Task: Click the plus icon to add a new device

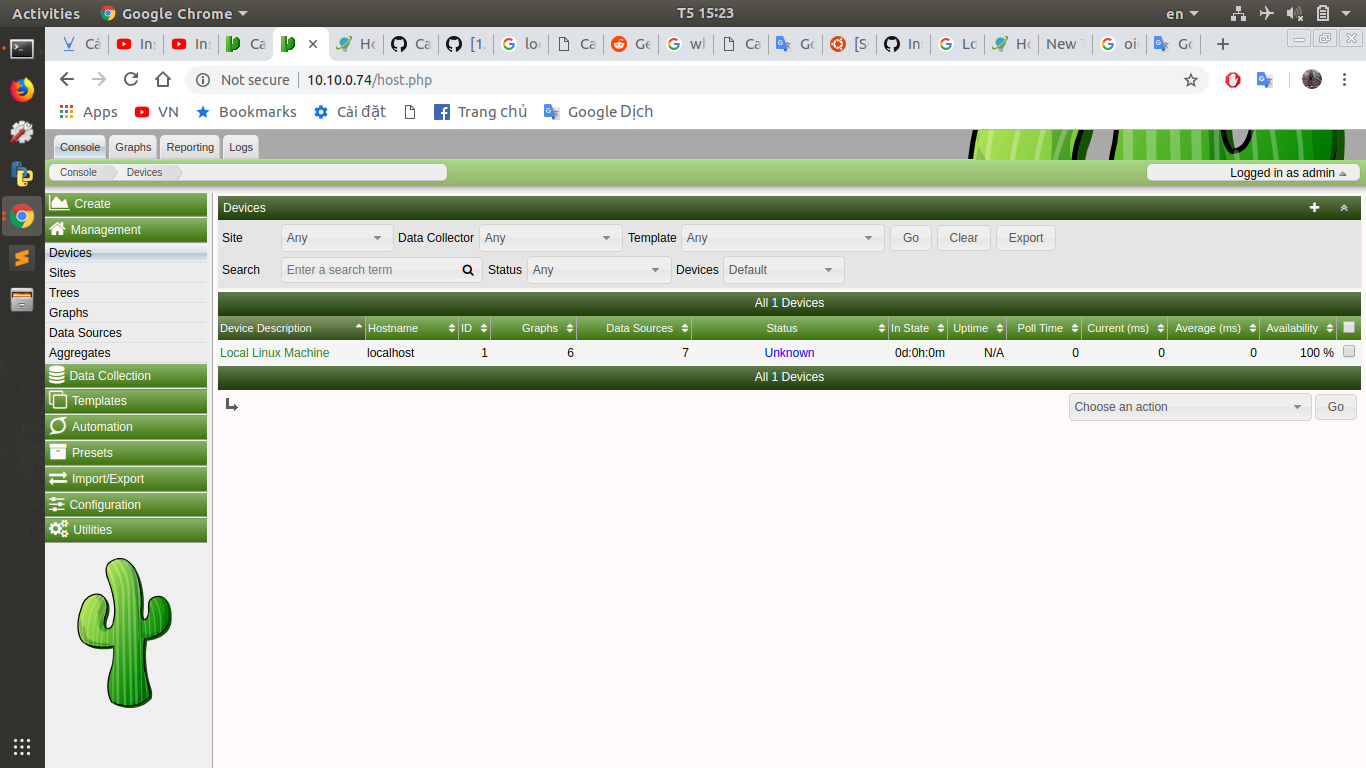Action: [x=1314, y=207]
